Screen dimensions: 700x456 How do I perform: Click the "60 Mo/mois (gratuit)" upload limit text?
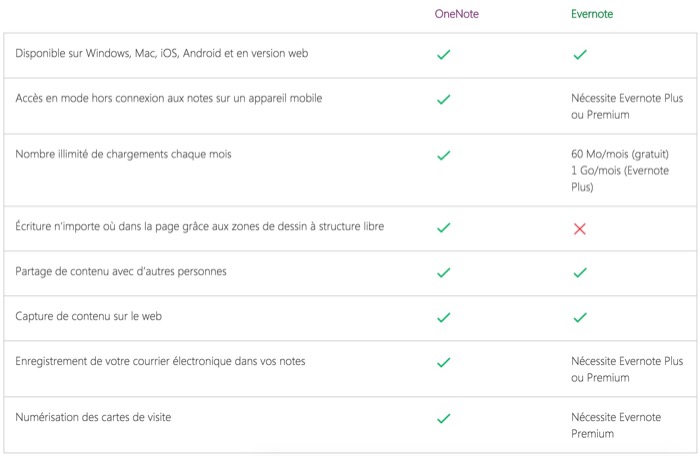coord(620,155)
